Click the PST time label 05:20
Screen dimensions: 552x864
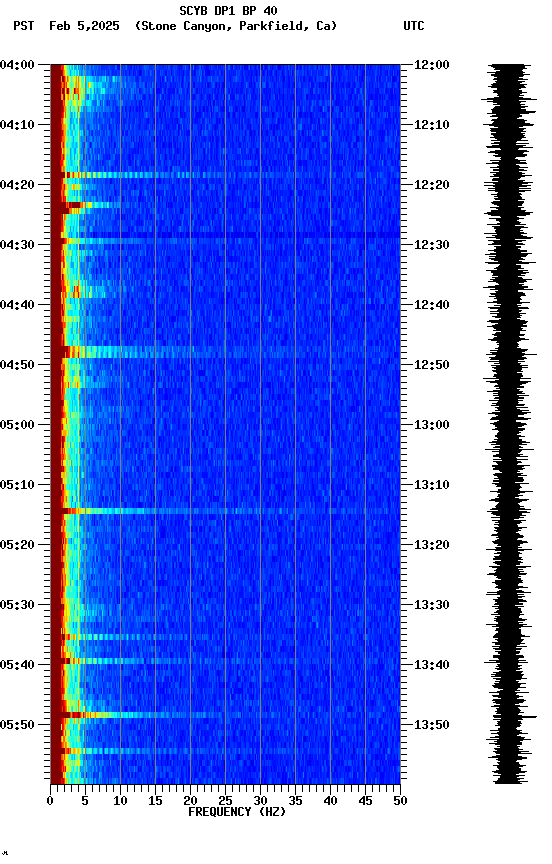click(x=17, y=545)
